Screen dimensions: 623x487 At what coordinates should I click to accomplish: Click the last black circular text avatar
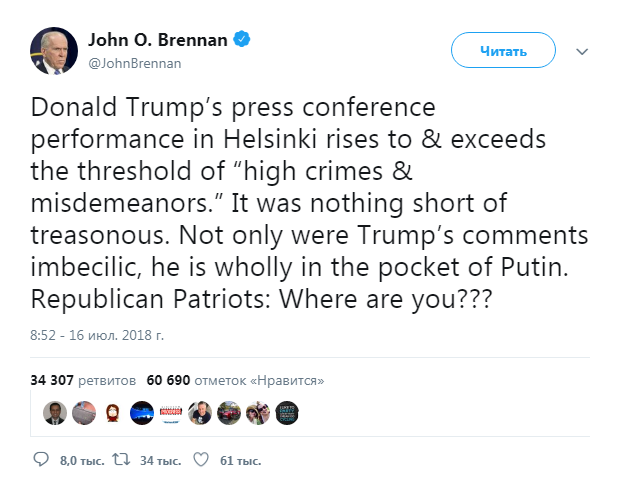287,411
